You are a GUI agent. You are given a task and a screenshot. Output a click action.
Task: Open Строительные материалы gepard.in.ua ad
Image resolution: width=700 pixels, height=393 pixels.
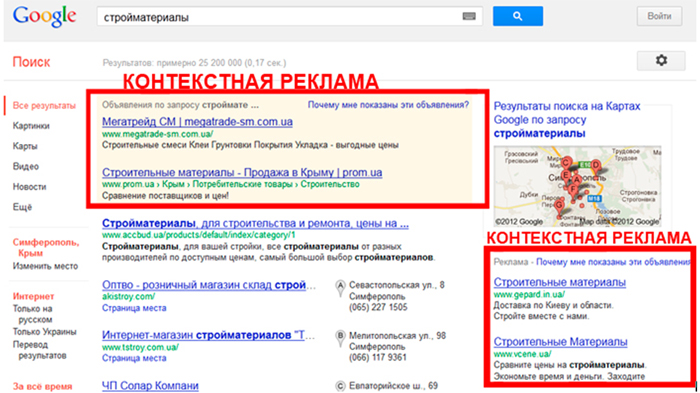point(559,282)
